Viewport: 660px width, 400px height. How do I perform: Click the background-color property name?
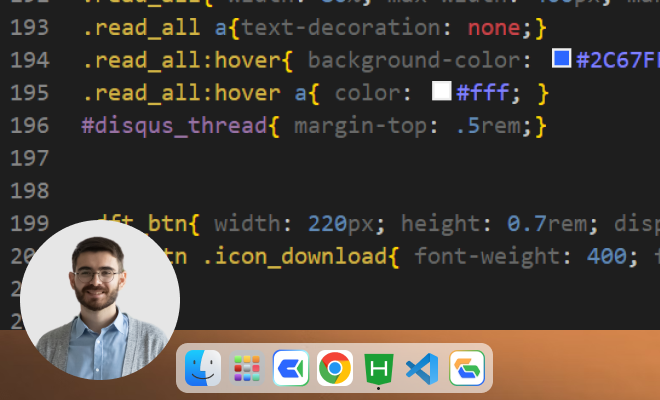(413, 60)
